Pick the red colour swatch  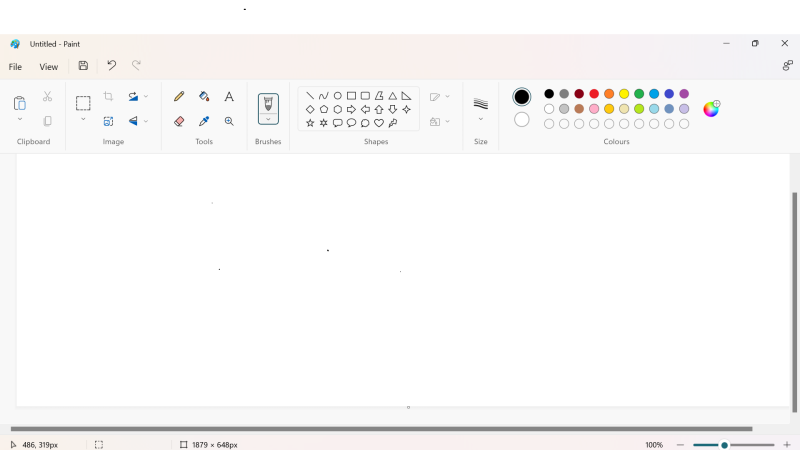point(594,94)
